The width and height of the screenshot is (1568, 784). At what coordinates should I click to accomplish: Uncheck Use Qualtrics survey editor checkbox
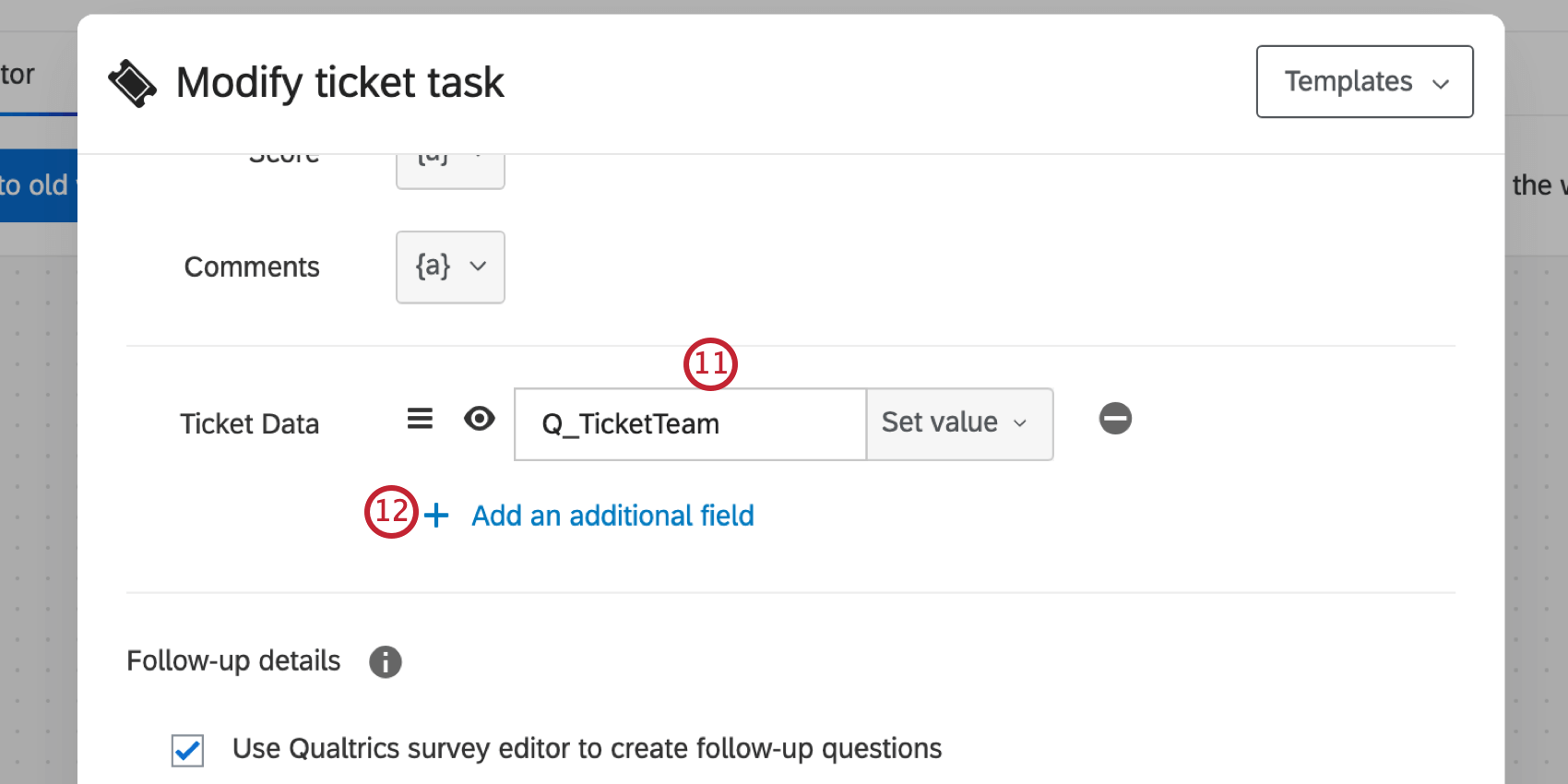click(188, 750)
